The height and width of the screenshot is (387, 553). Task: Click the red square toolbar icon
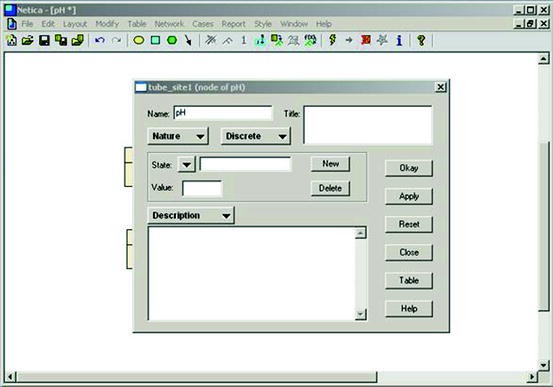pyautogui.click(x=366, y=40)
